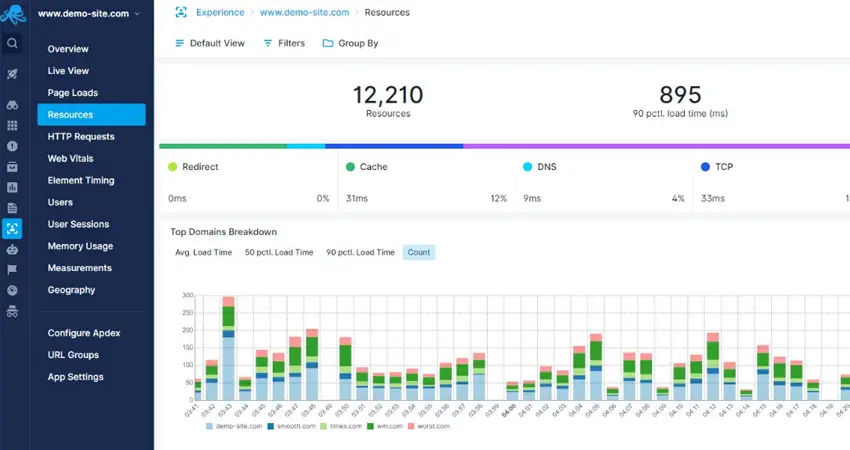This screenshot has height=450, width=850.
Task: Click the rocket icon in sidebar
Action: [x=12, y=74]
